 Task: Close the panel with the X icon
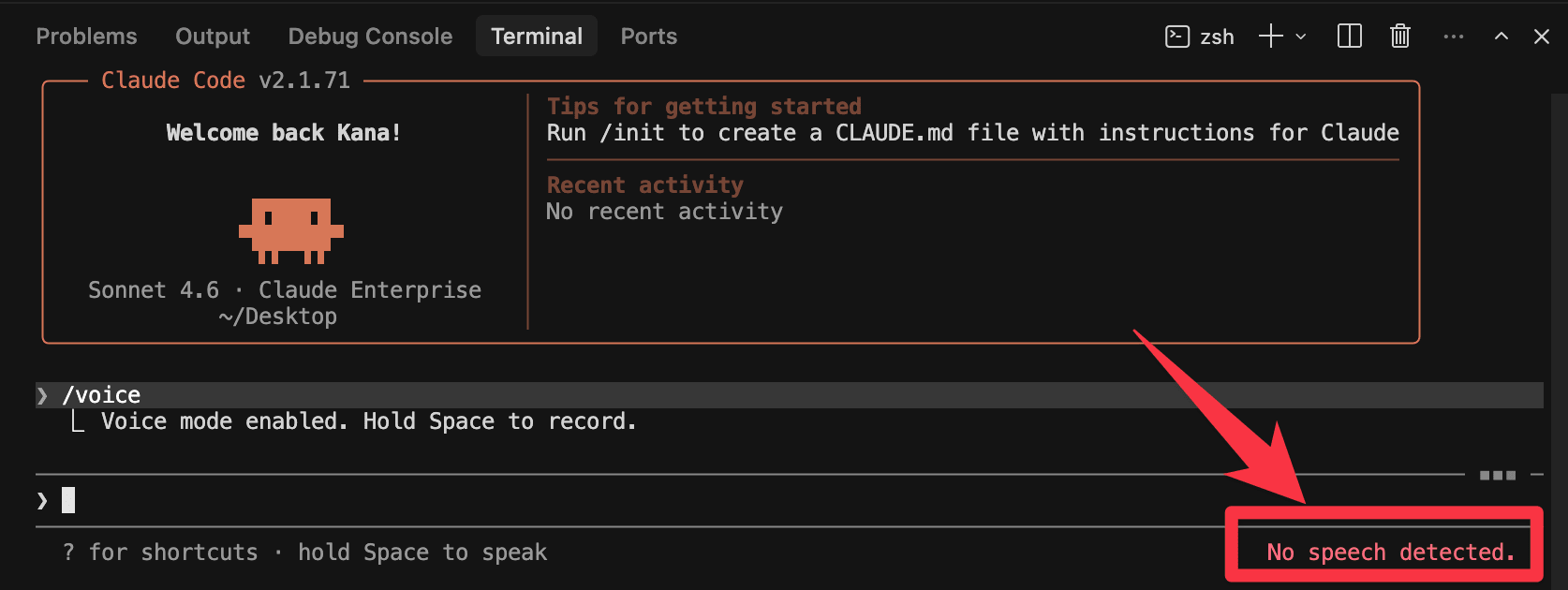pos(1541,37)
